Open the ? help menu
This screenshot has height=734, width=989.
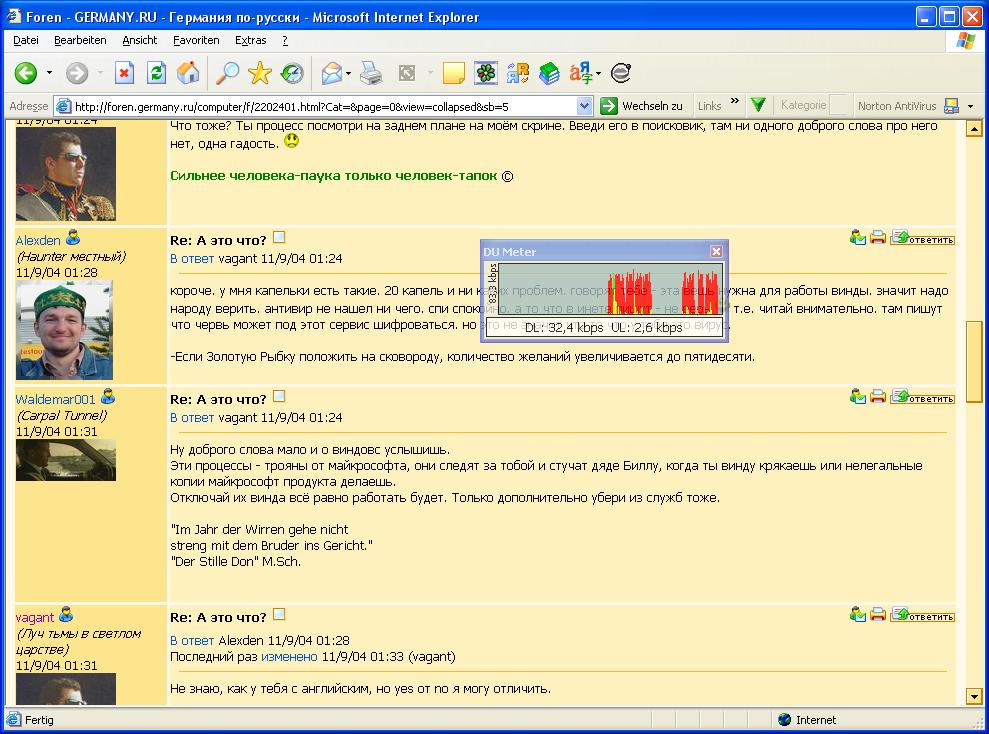coord(285,40)
